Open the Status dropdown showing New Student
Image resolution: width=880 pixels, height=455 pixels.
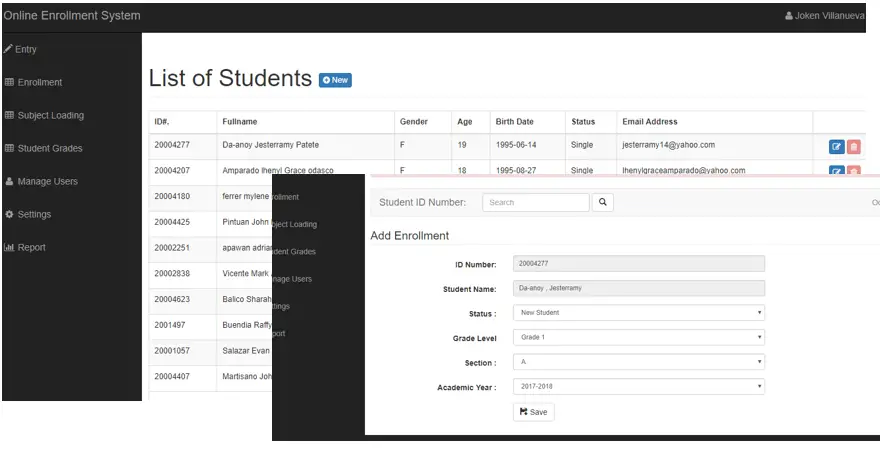click(x=639, y=312)
